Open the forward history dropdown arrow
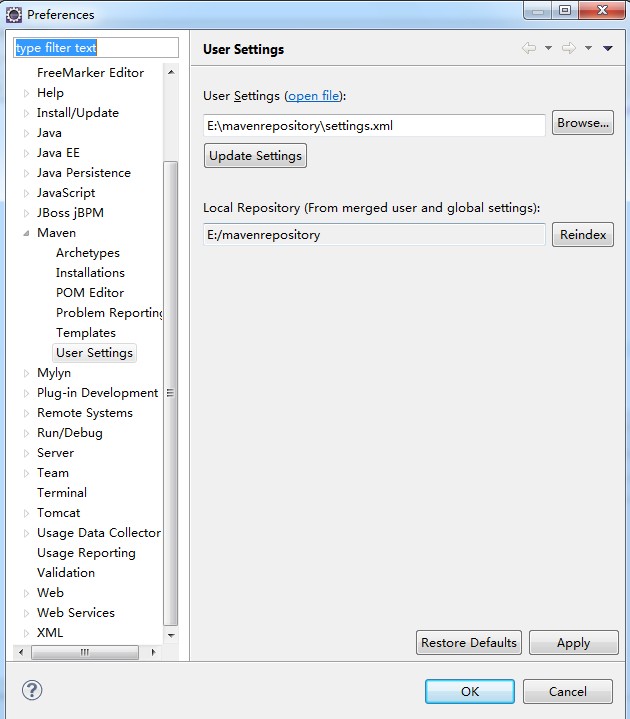Viewport: 630px width, 719px height. point(588,48)
